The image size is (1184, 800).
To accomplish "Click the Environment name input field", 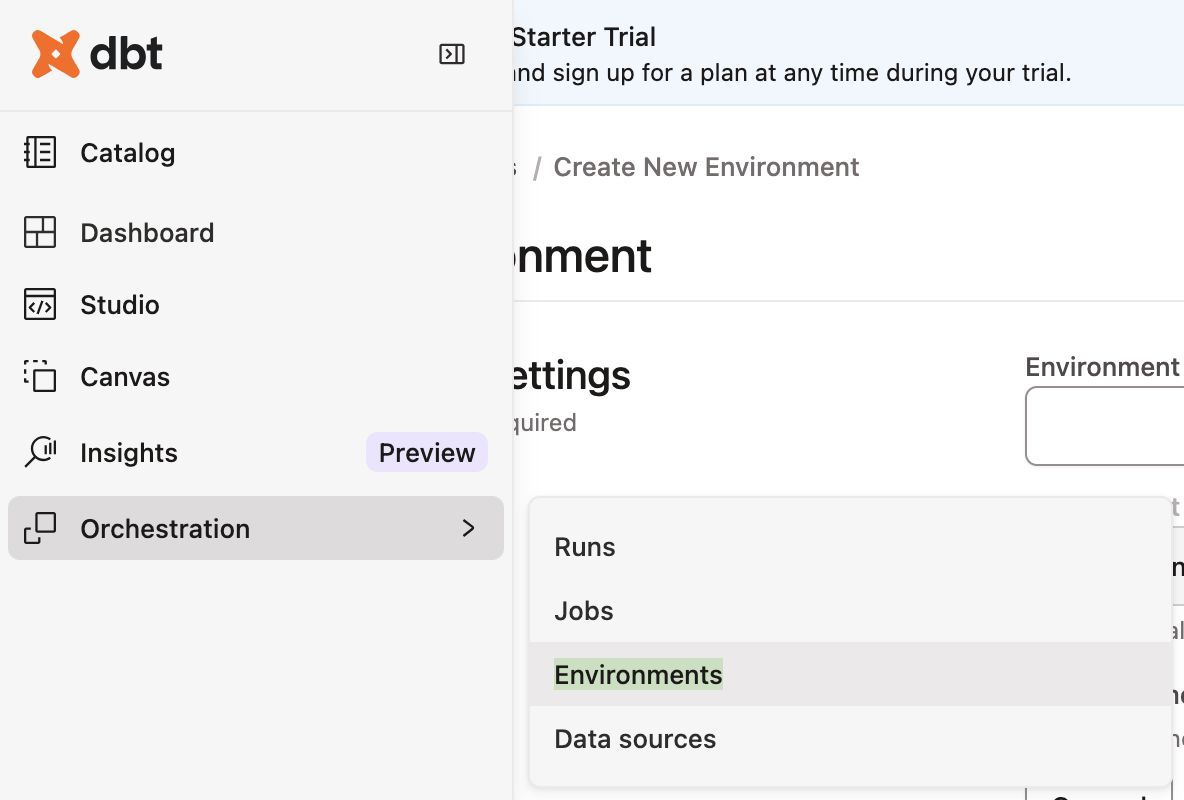I will pyautogui.click(x=1105, y=426).
